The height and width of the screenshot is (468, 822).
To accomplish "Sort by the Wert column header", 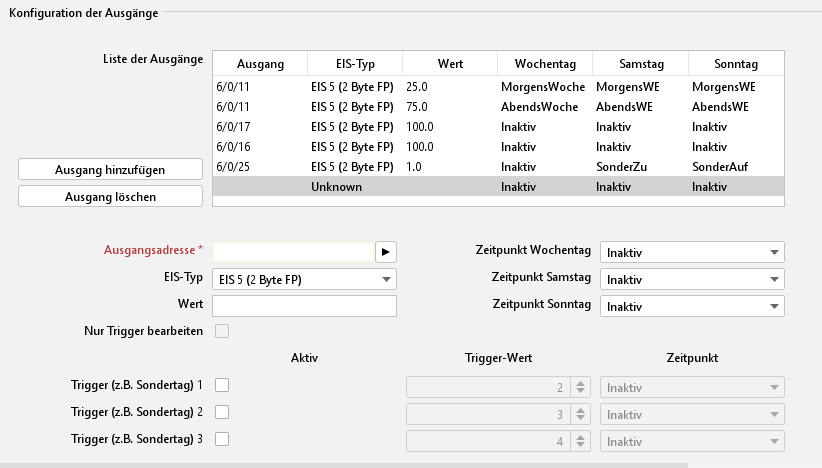I will tap(450, 64).
